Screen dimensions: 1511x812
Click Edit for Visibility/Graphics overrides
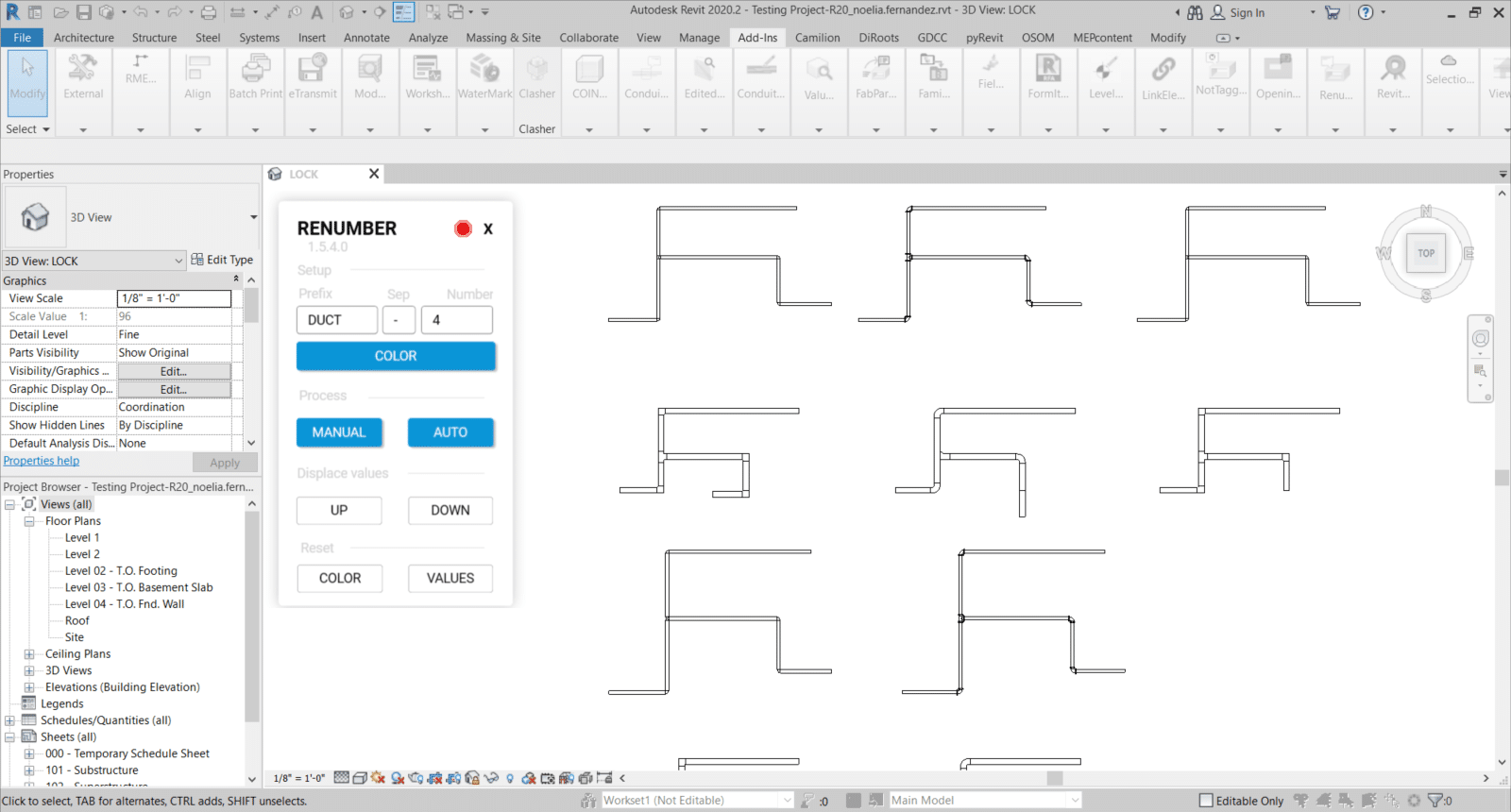(174, 371)
